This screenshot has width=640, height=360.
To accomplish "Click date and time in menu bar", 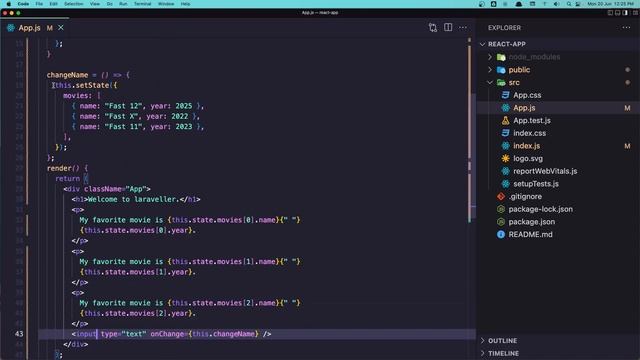I will point(611,4).
